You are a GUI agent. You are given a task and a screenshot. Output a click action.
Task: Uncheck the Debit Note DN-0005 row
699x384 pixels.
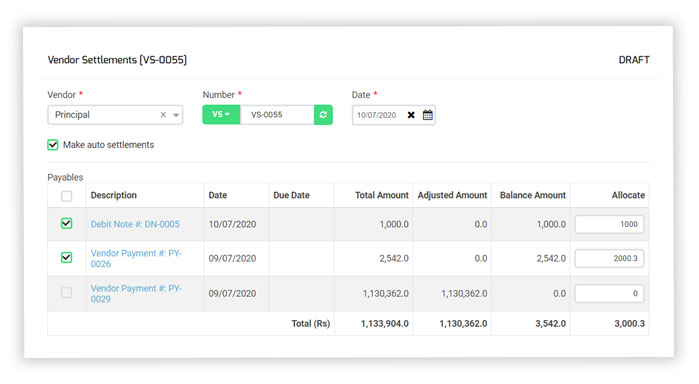click(66, 223)
